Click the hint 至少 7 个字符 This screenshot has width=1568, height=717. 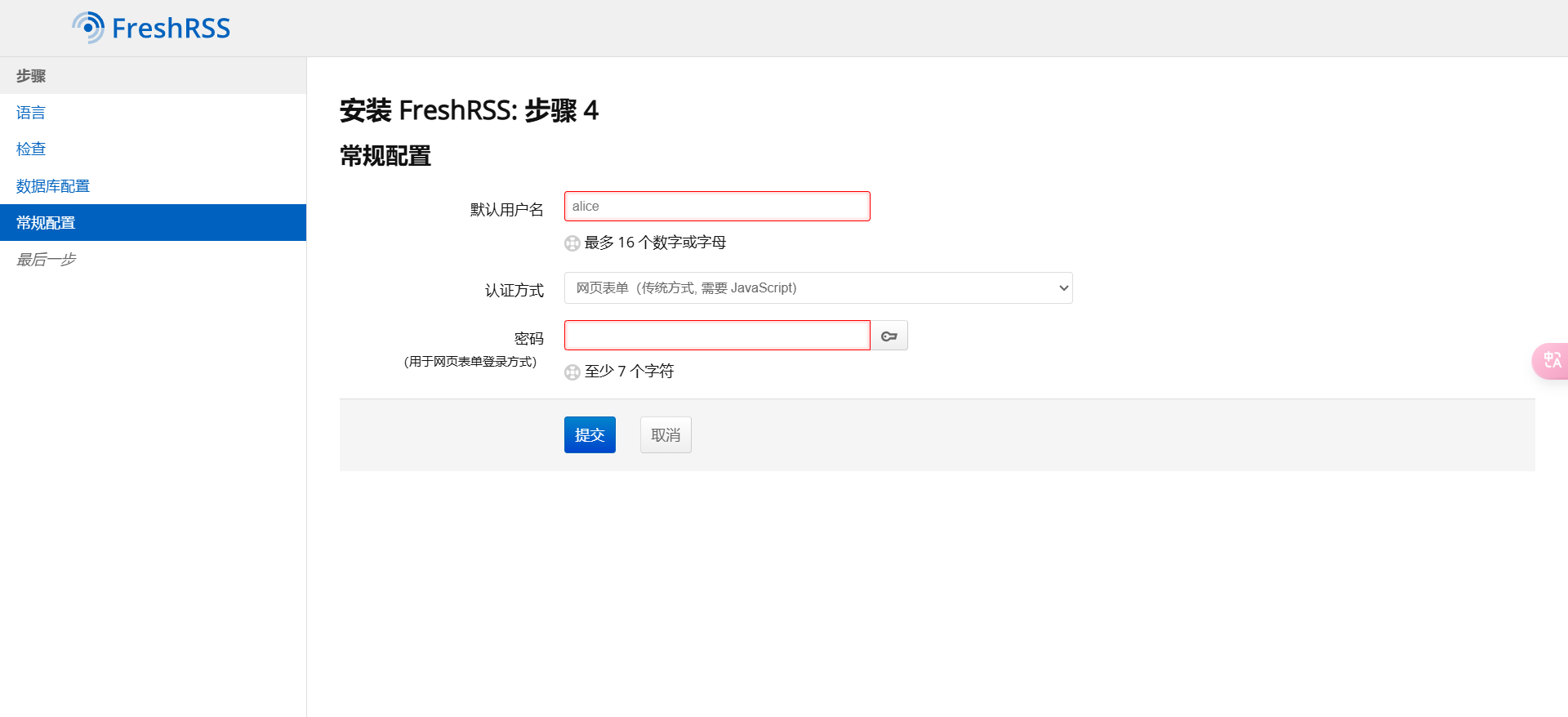(x=629, y=372)
